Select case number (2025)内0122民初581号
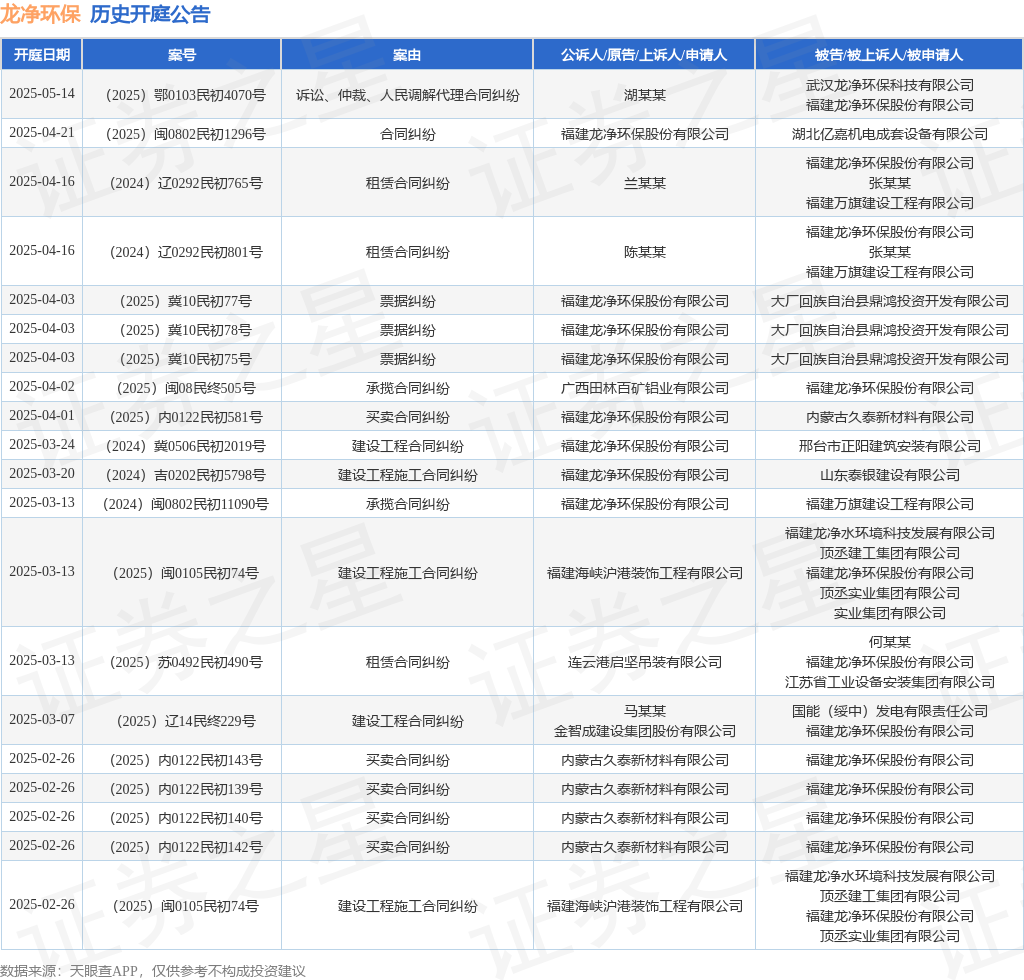Viewport: 1024px width, 980px height. 185,417
